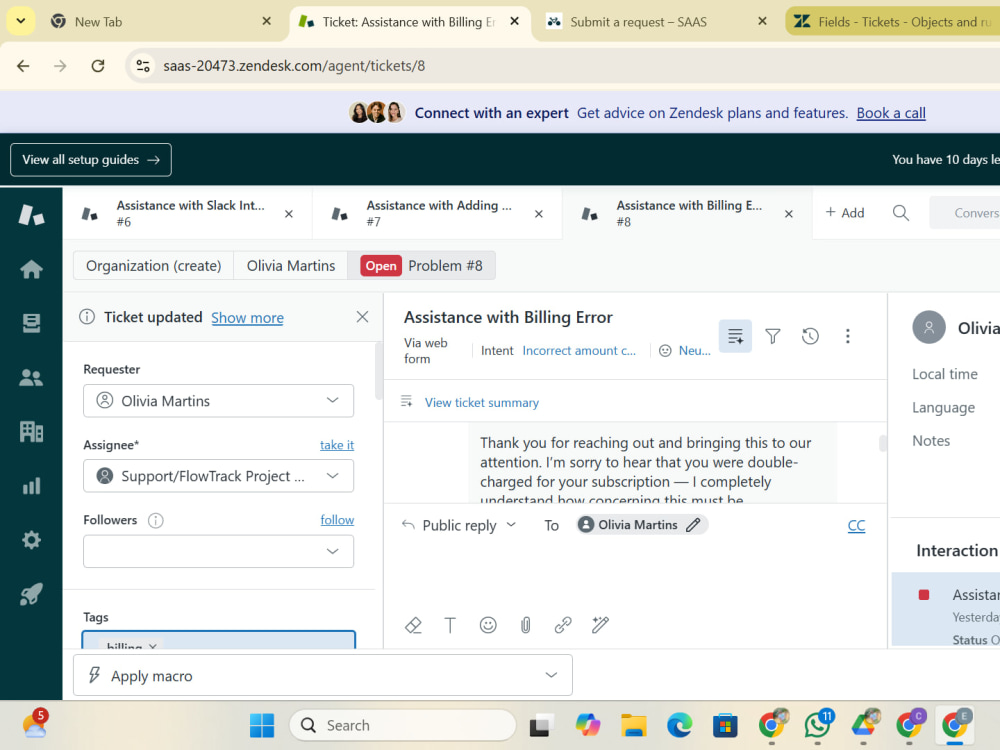Open the rocket Get Started icon
The height and width of the screenshot is (750, 1000).
pos(31,594)
